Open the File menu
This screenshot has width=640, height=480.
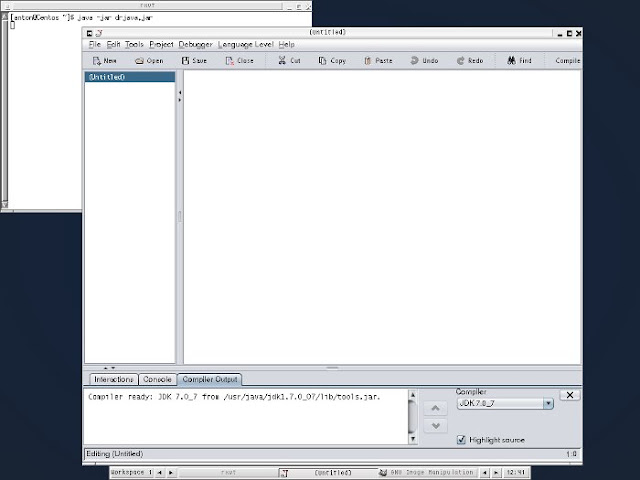click(x=94, y=44)
